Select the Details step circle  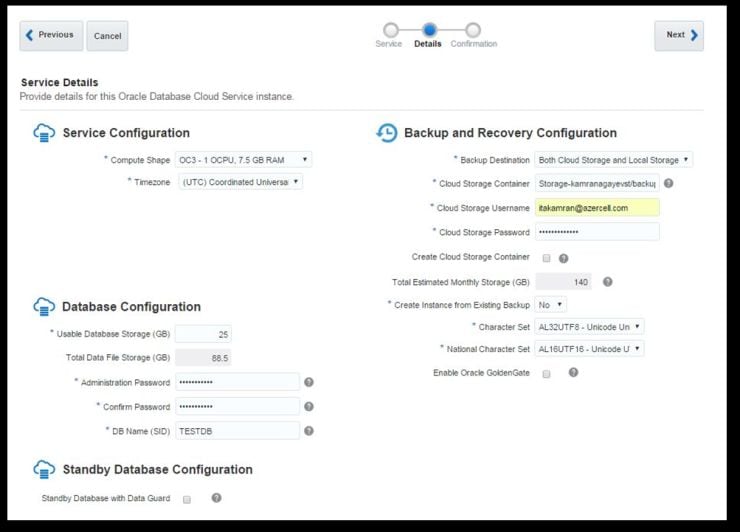pyautogui.click(x=429, y=30)
